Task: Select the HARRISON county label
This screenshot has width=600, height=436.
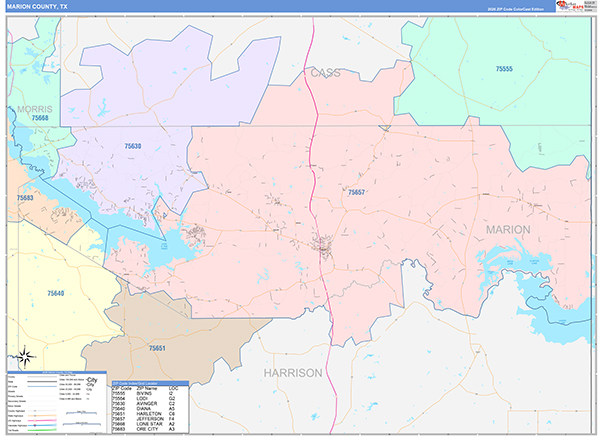Action: coord(293,373)
